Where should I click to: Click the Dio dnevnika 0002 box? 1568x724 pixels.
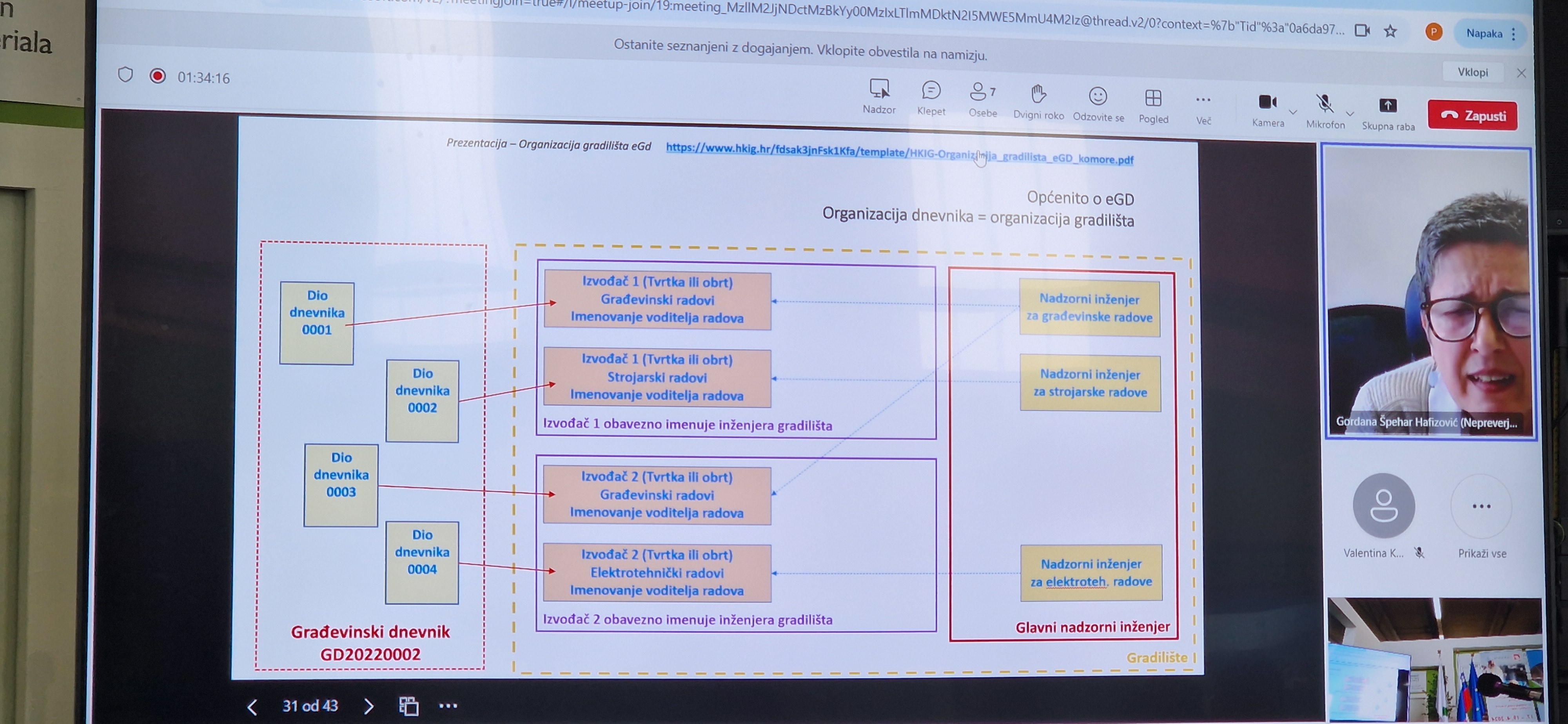422,401
